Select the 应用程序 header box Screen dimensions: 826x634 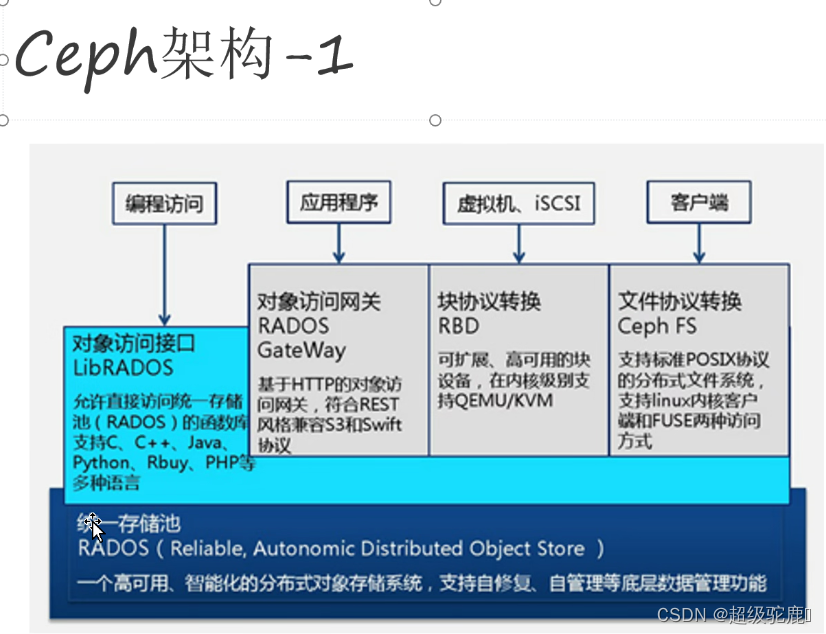point(340,200)
